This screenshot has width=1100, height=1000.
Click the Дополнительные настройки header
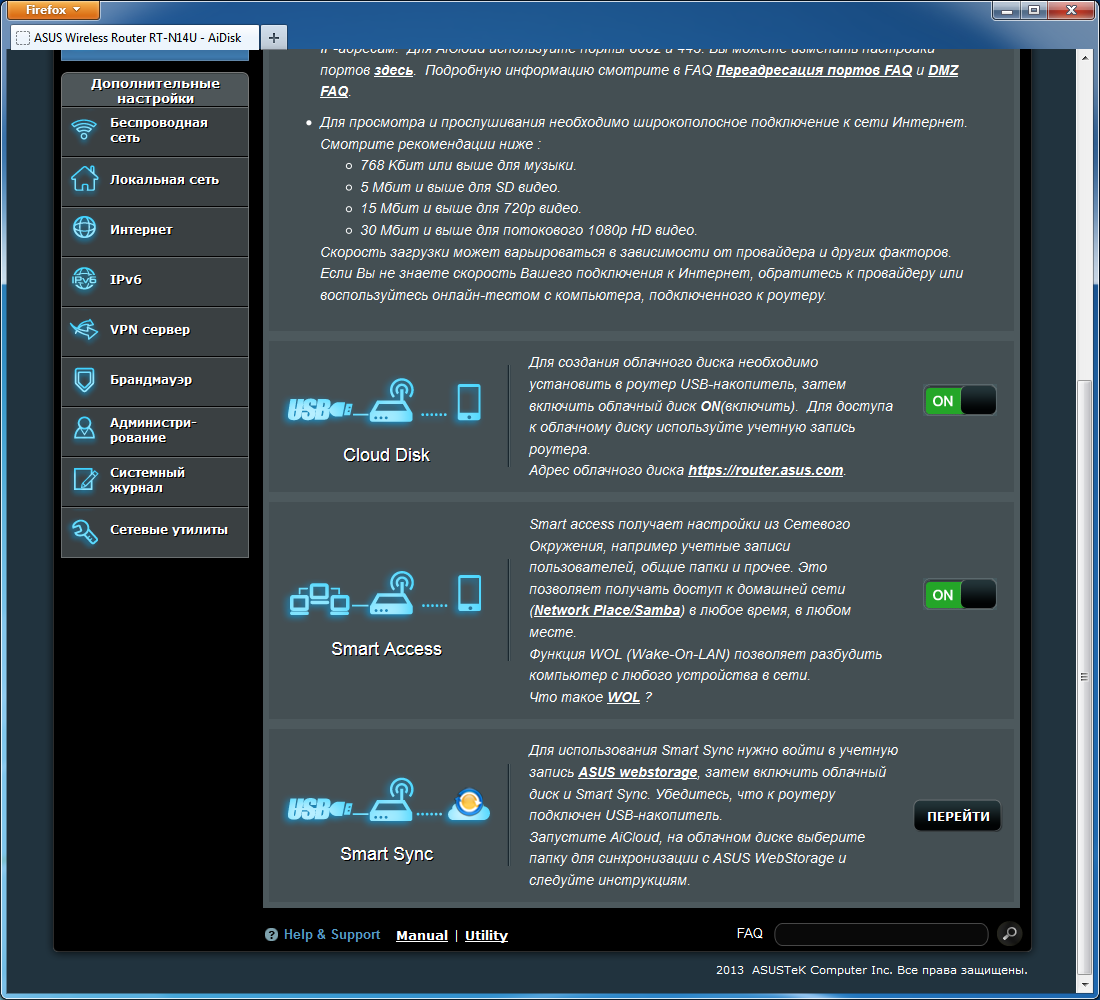pos(155,91)
